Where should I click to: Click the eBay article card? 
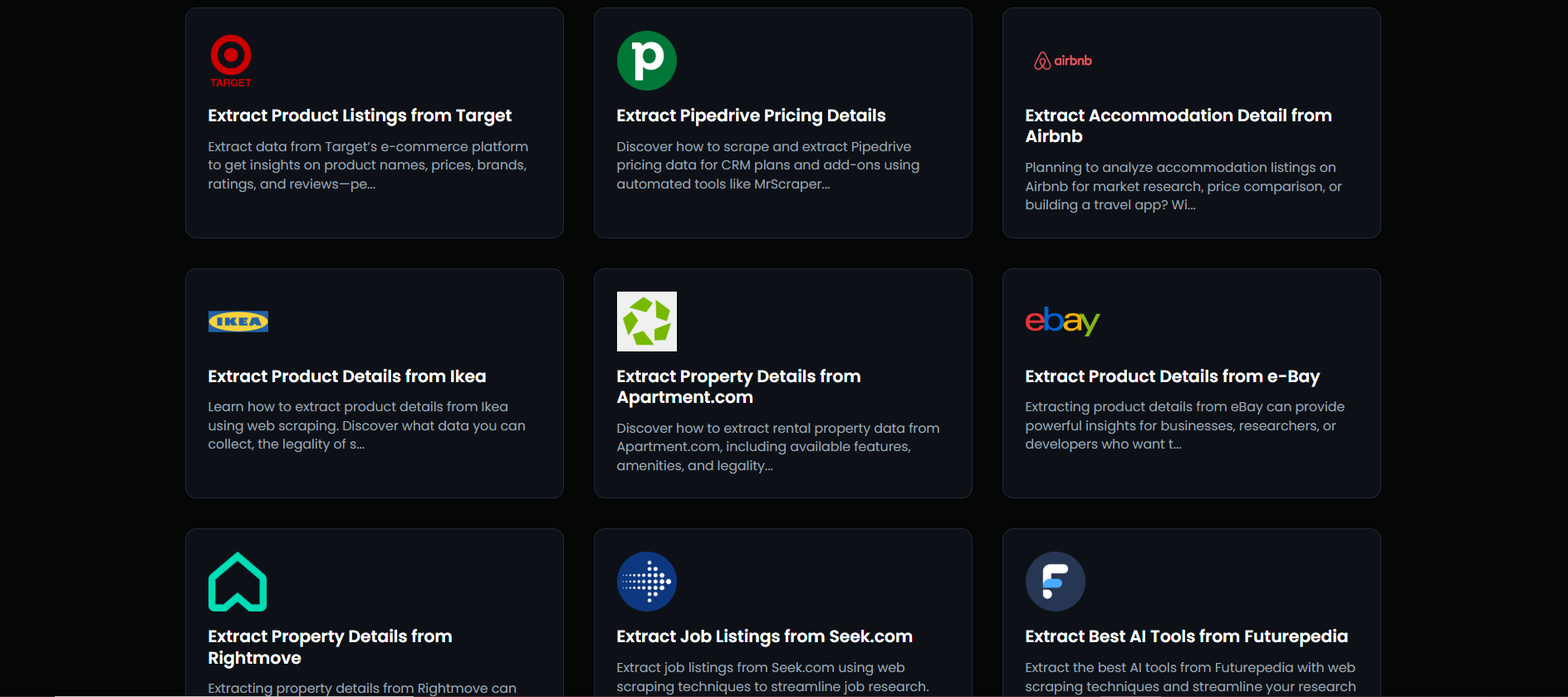click(1190, 383)
